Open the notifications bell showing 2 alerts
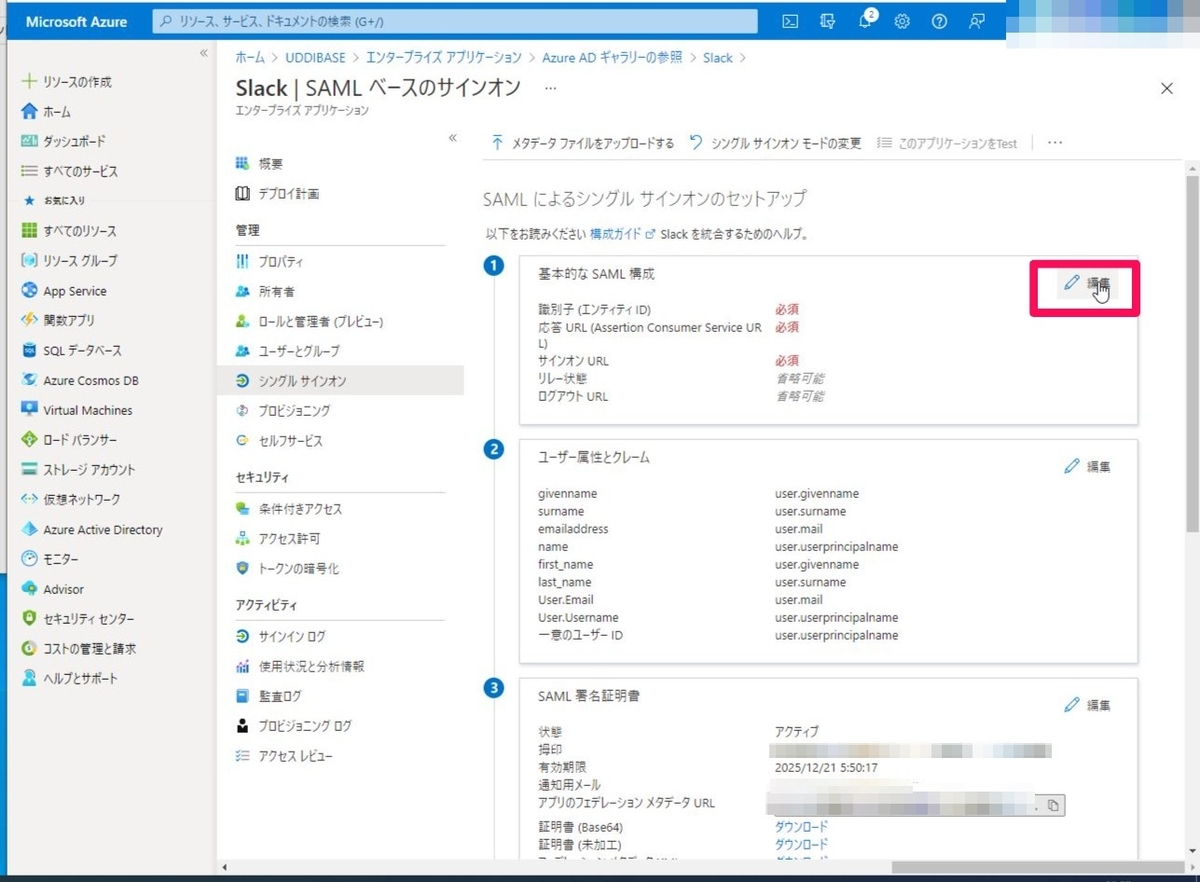The image size is (1200, 882). (x=864, y=21)
